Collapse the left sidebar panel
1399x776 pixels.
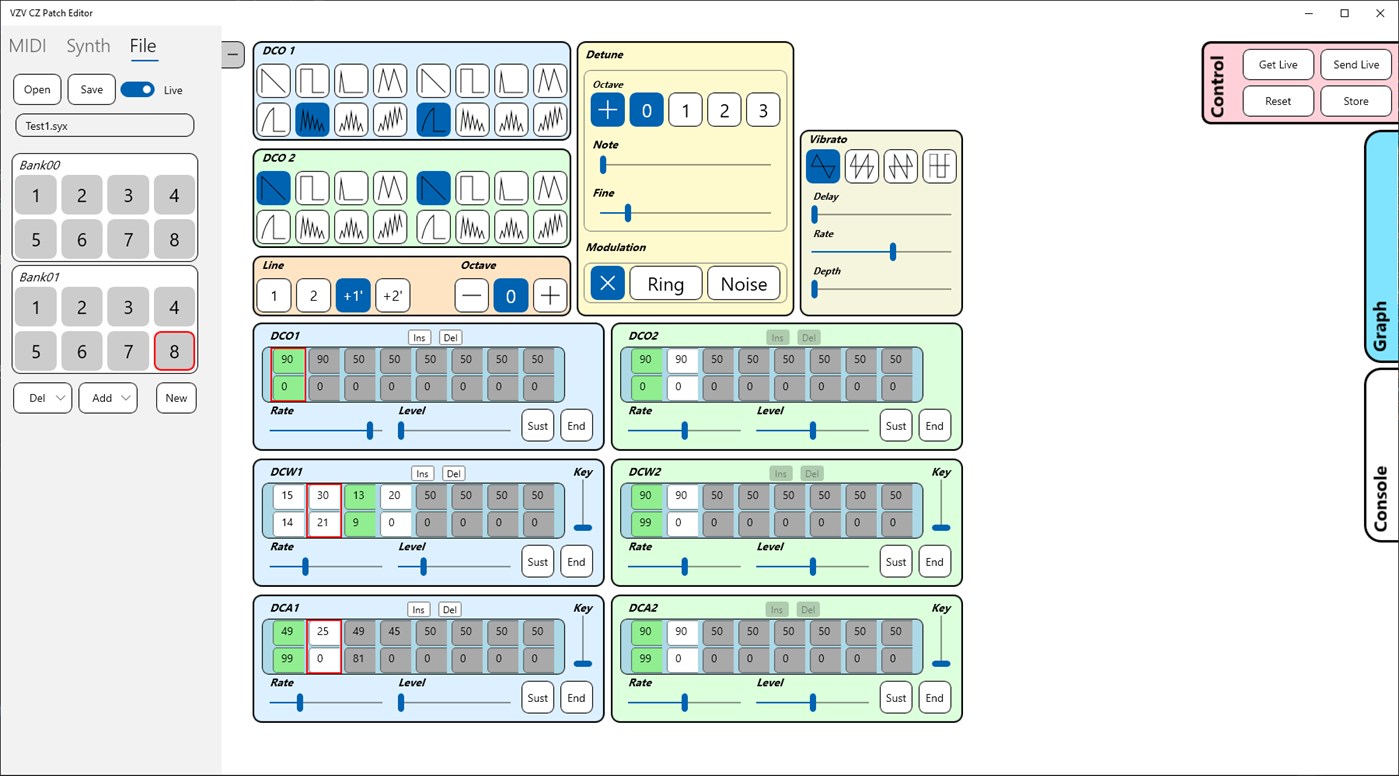coord(233,55)
